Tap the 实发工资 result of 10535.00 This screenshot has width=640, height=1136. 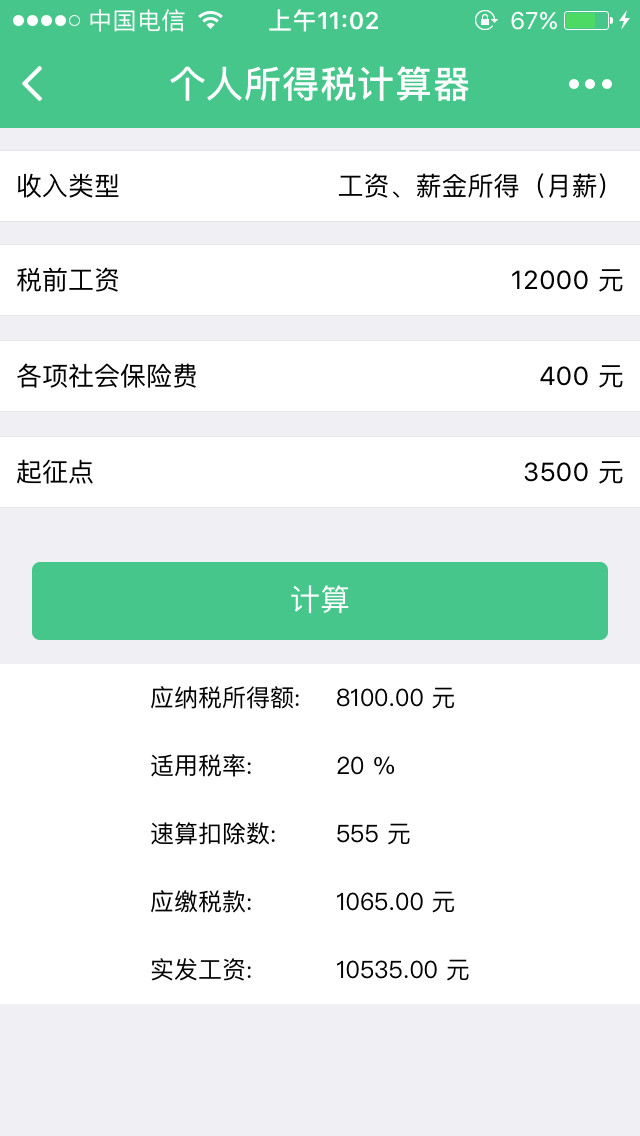point(387,970)
